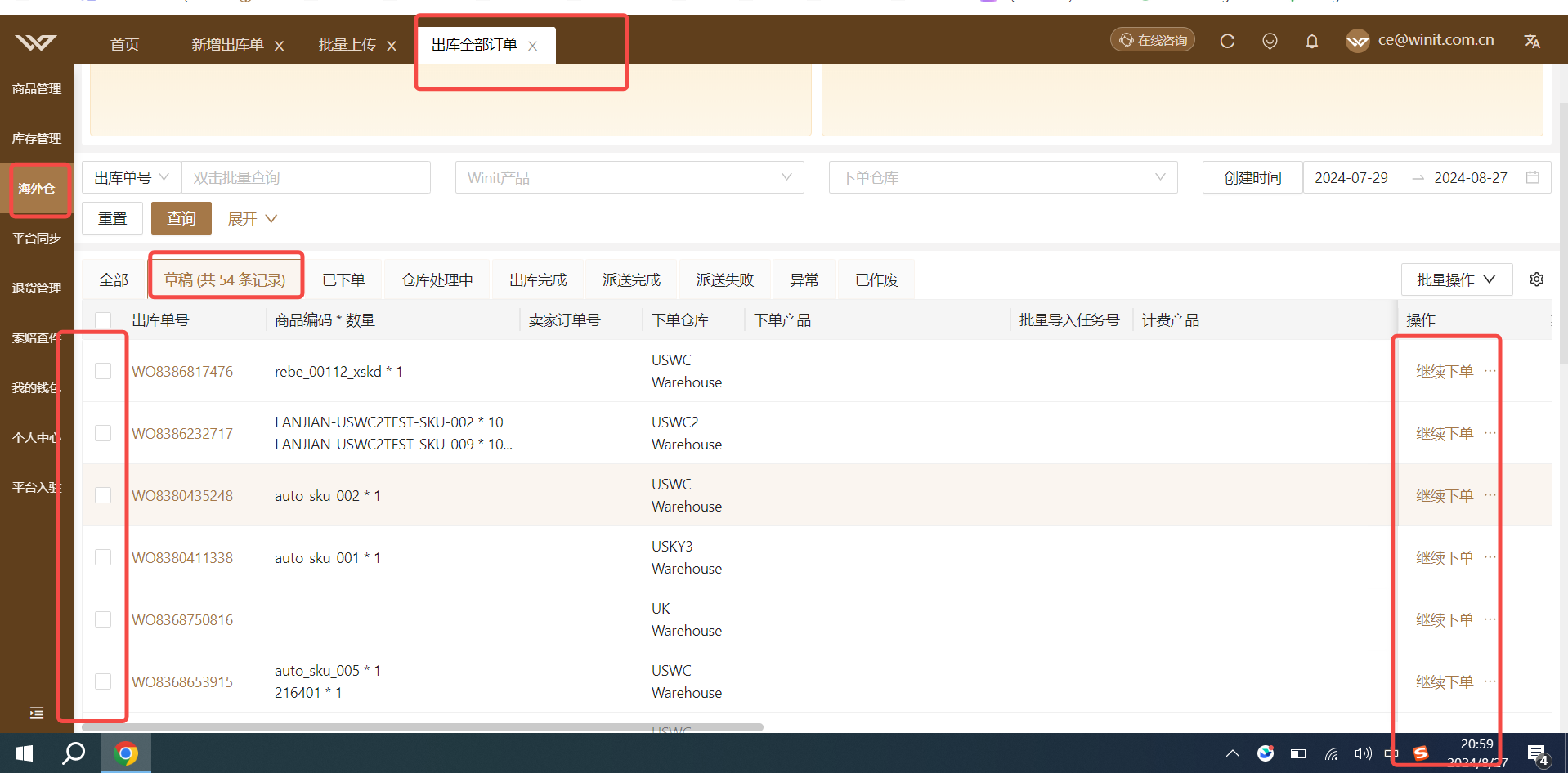Expand more filters with 展开

[253, 219]
